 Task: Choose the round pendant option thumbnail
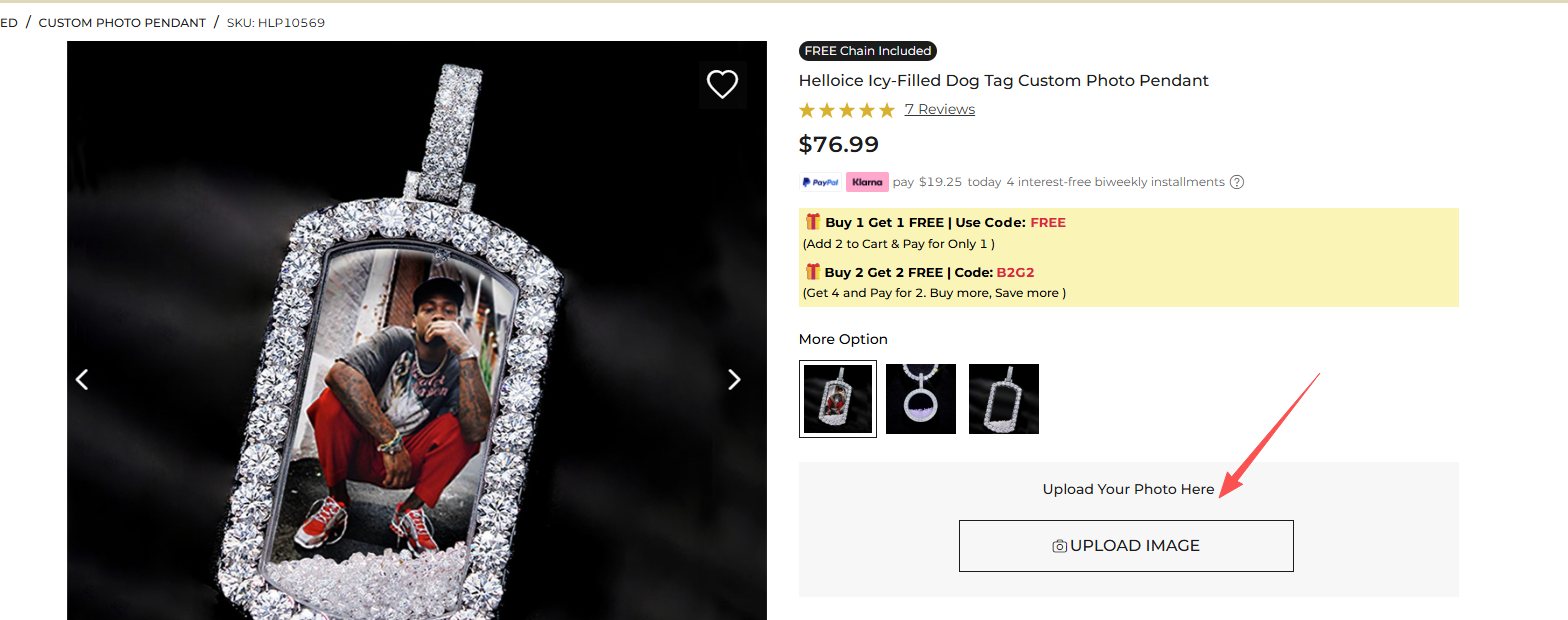(921, 399)
